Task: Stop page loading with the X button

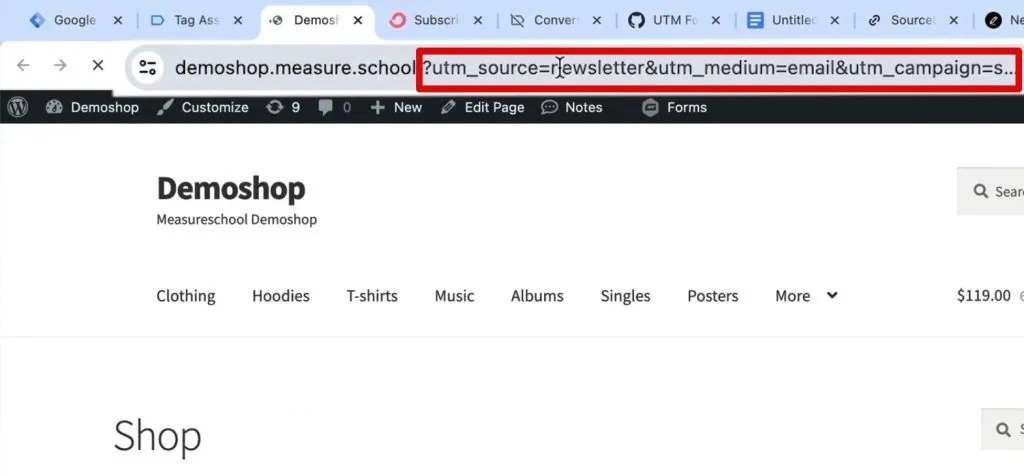Action: click(x=98, y=65)
